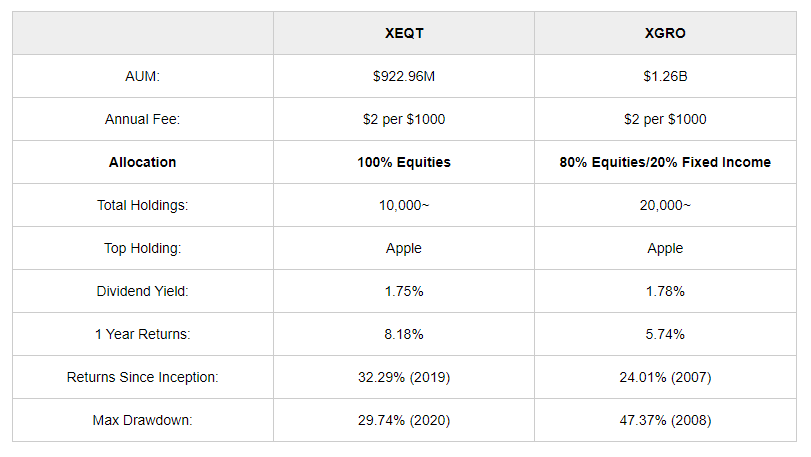Select the $1.26B AUM cell
The height and width of the screenshot is (457, 811).
(x=665, y=76)
